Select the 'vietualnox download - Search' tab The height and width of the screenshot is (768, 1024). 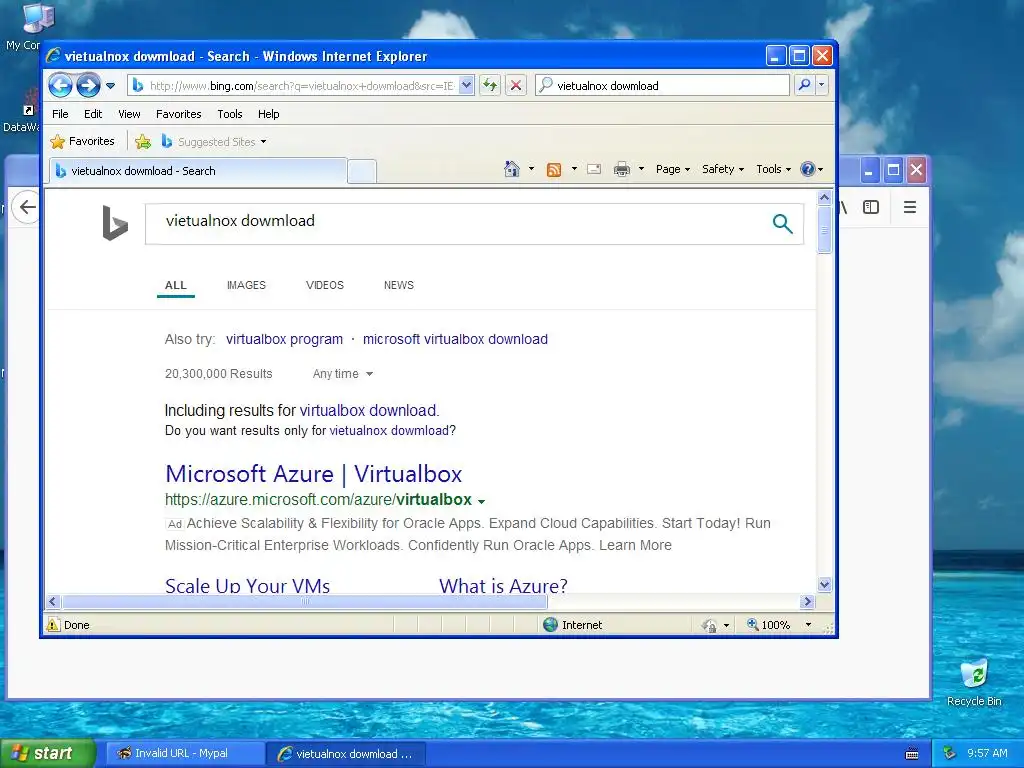[197, 171]
